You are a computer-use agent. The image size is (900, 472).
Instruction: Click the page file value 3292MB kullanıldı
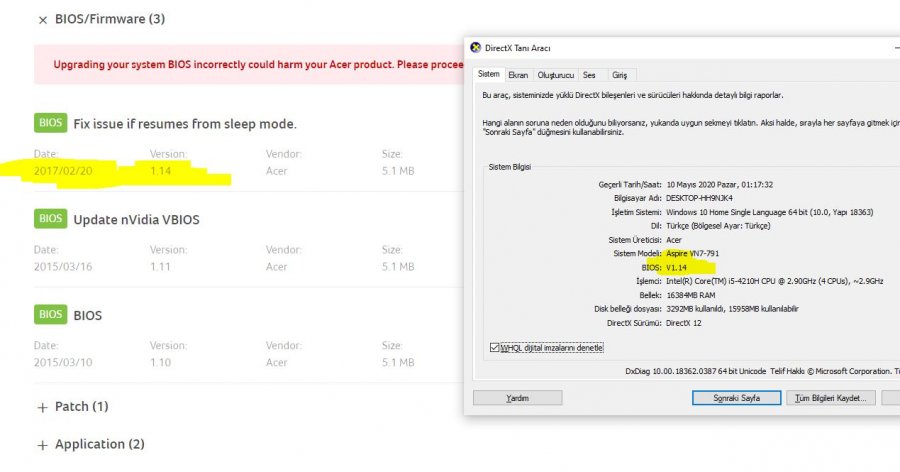click(x=732, y=309)
